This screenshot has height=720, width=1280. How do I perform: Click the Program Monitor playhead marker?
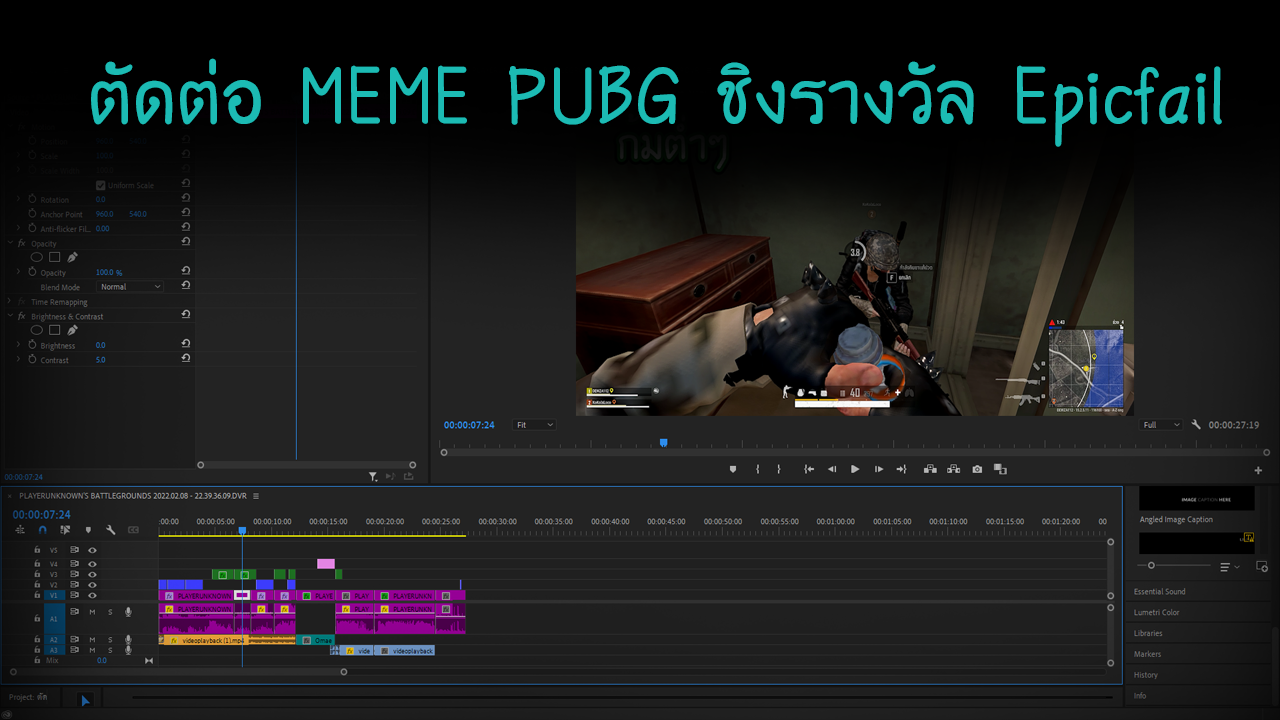click(663, 442)
